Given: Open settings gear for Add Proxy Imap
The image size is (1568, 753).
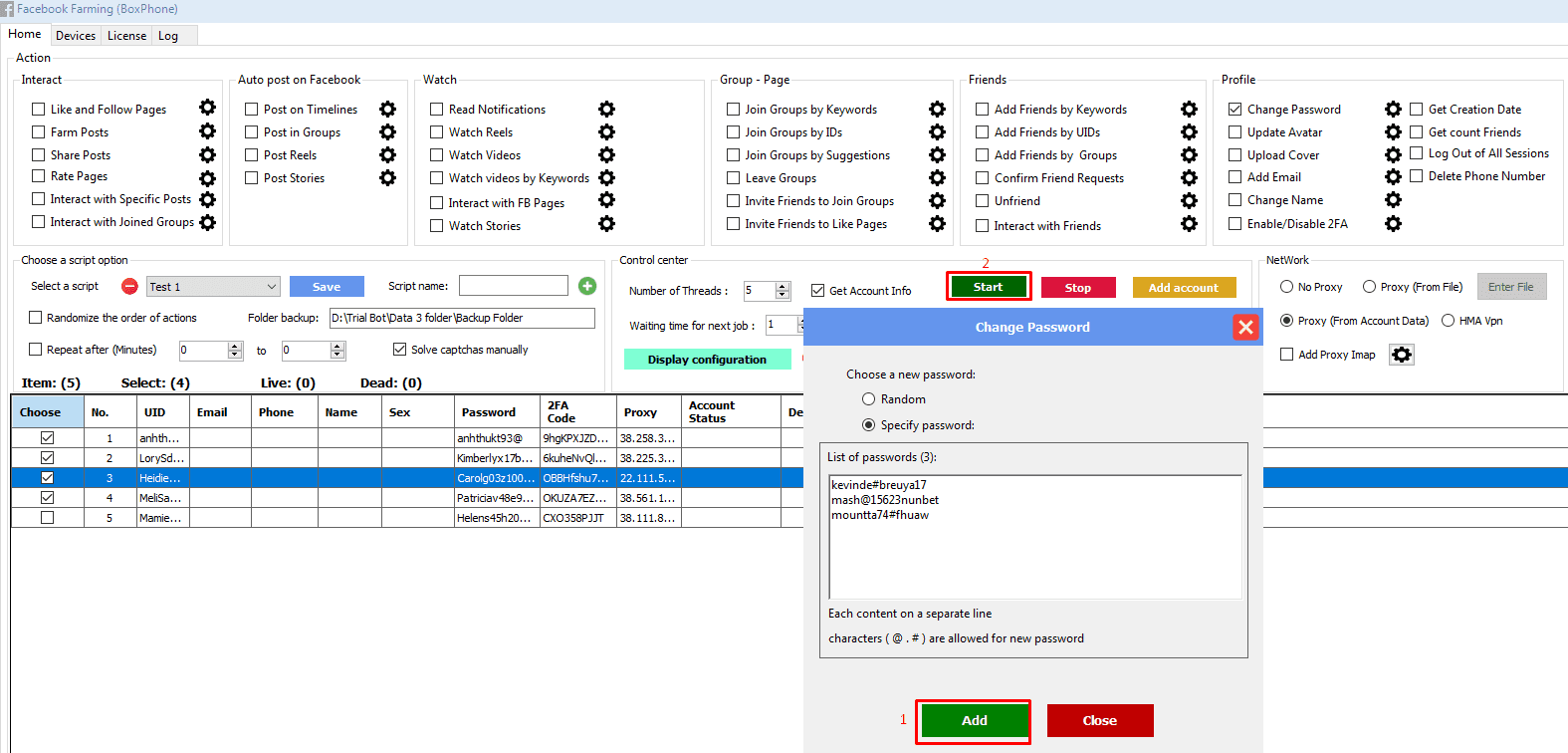Looking at the screenshot, I should click(x=1402, y=355).
